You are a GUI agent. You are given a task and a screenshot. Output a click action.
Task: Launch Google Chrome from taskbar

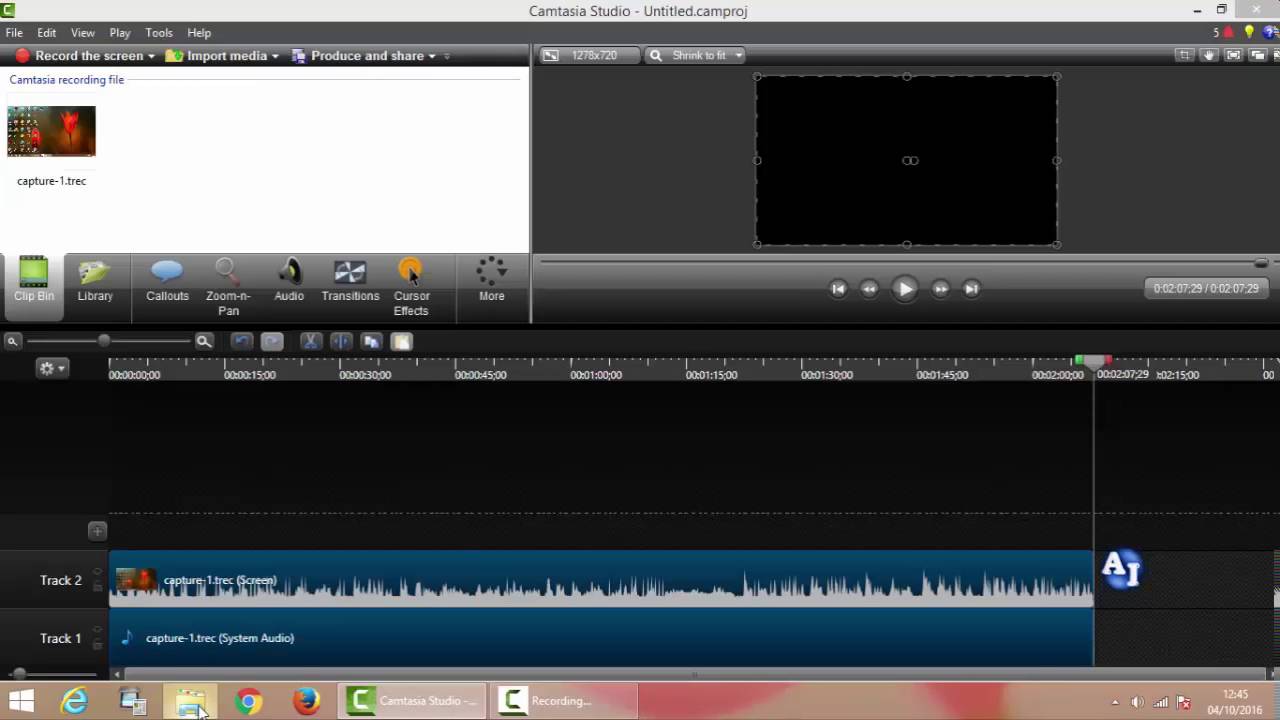coord(248,701)
